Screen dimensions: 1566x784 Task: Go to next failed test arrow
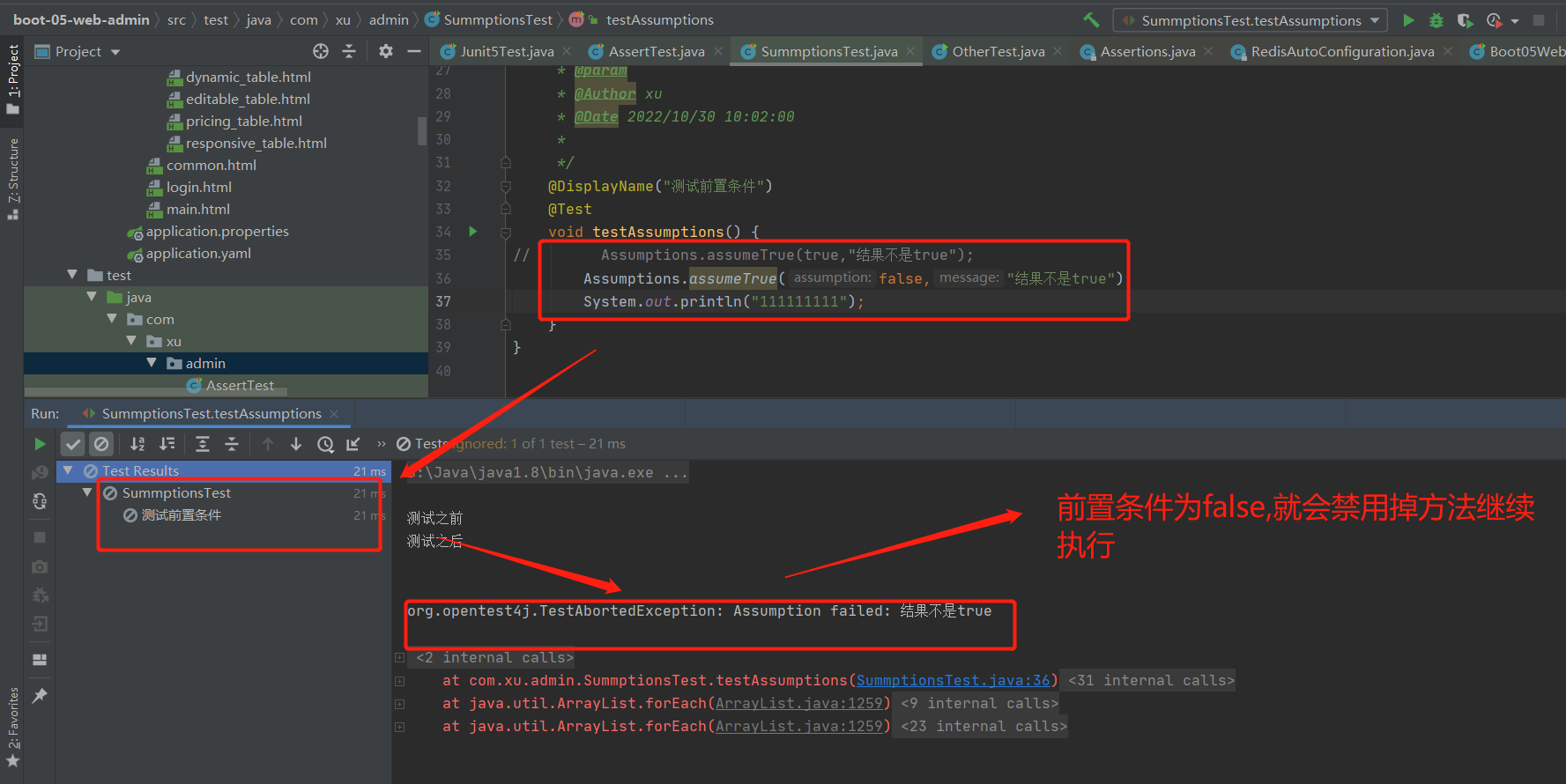coord(296,444)
